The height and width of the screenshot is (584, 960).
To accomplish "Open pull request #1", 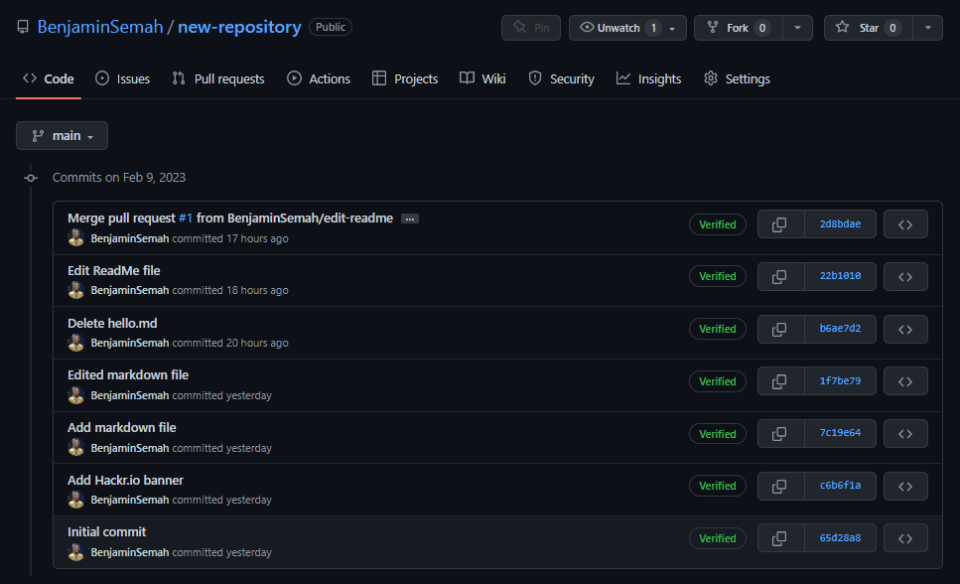I will (185, 217).
